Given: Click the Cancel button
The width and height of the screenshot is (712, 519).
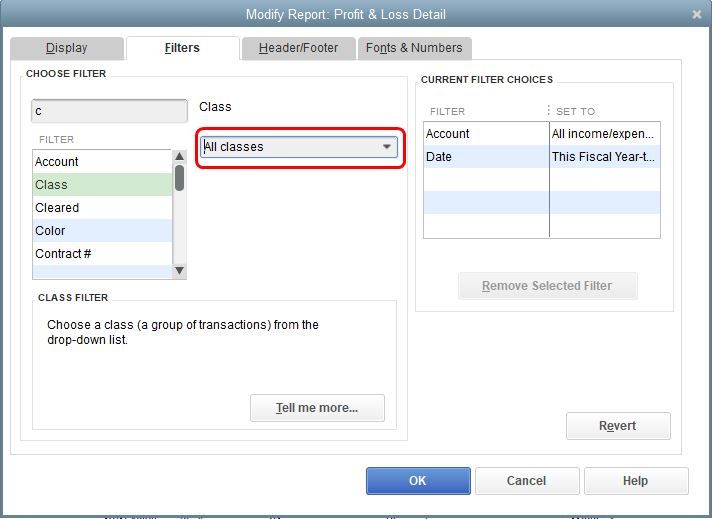Looking at the screenshot, I should click(x=527, y=481).
